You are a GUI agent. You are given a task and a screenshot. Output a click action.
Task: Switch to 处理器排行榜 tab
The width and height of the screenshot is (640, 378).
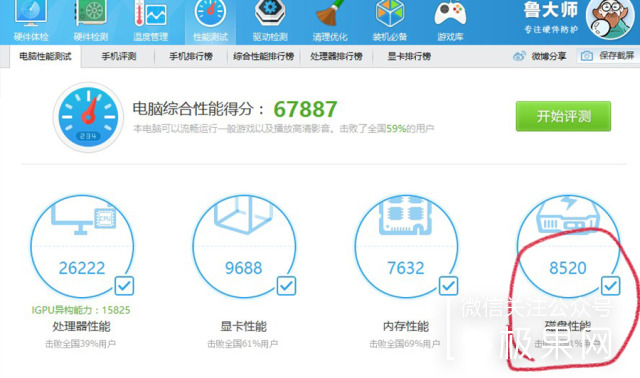tap(336, 56)
